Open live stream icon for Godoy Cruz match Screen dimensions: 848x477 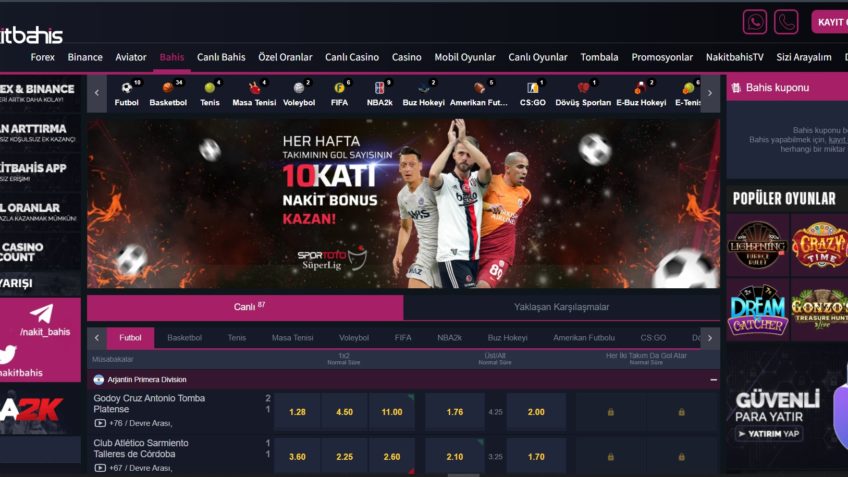100,423
